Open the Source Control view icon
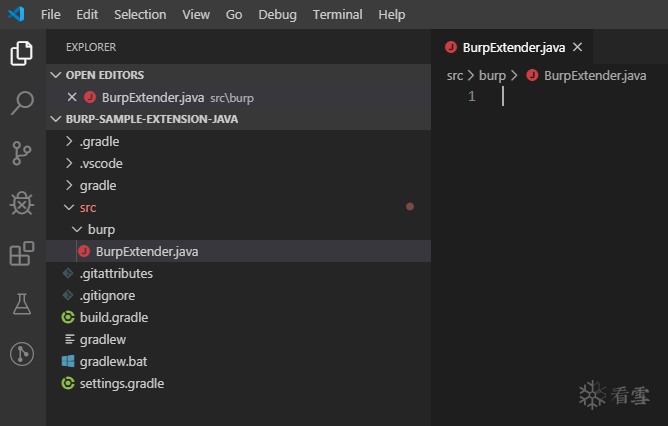Image resolution: width=668 pixels, height=426 pixels. pyautogui.click(x=21, y=153)
